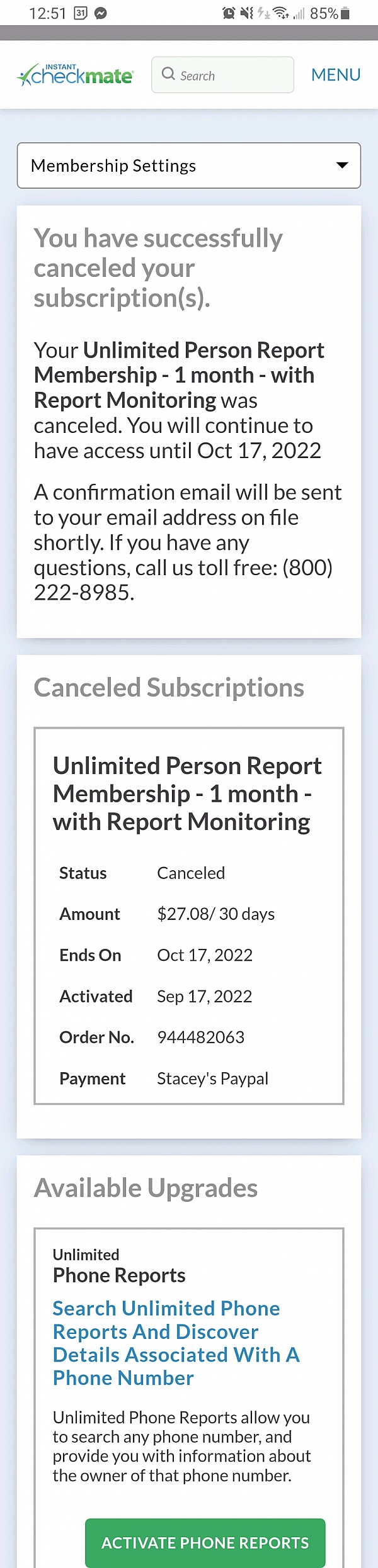
Task: Tap the Messenger notification icon
Action: (101, 13)
